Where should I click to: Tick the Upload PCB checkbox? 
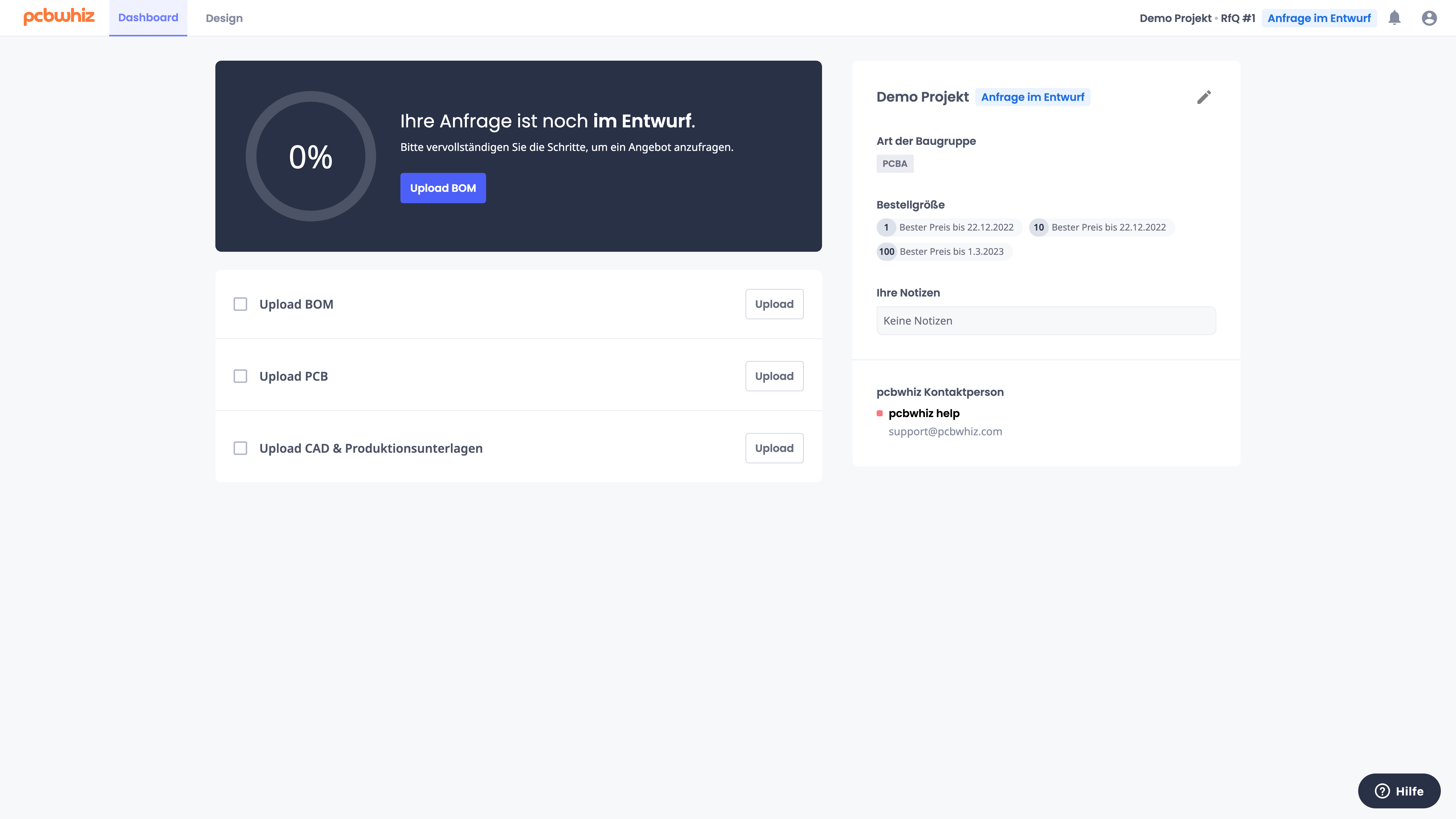[240, 376]
